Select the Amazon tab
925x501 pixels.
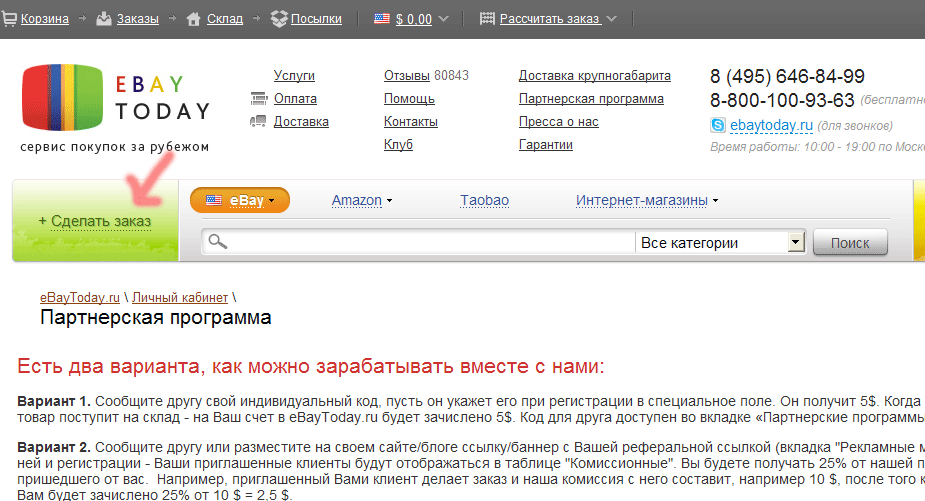coord(356,201)
